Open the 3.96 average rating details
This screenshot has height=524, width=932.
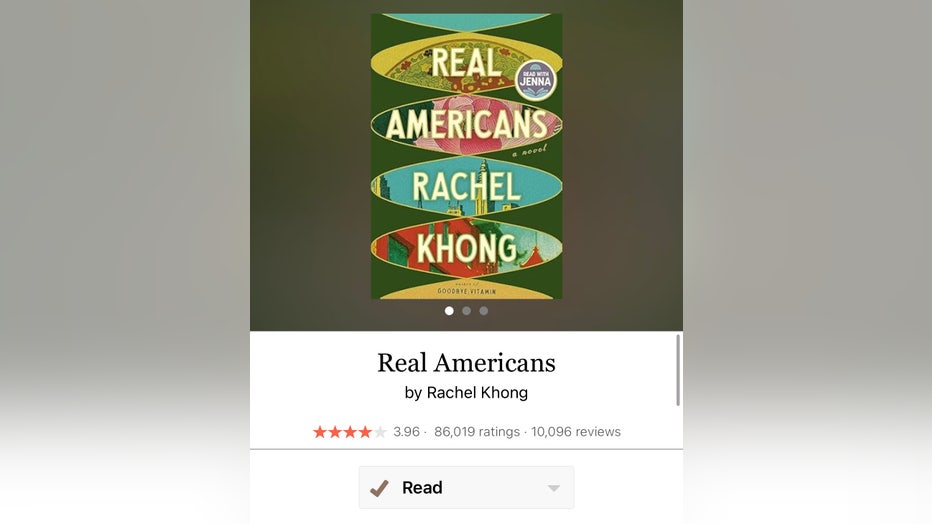(407, 432)
